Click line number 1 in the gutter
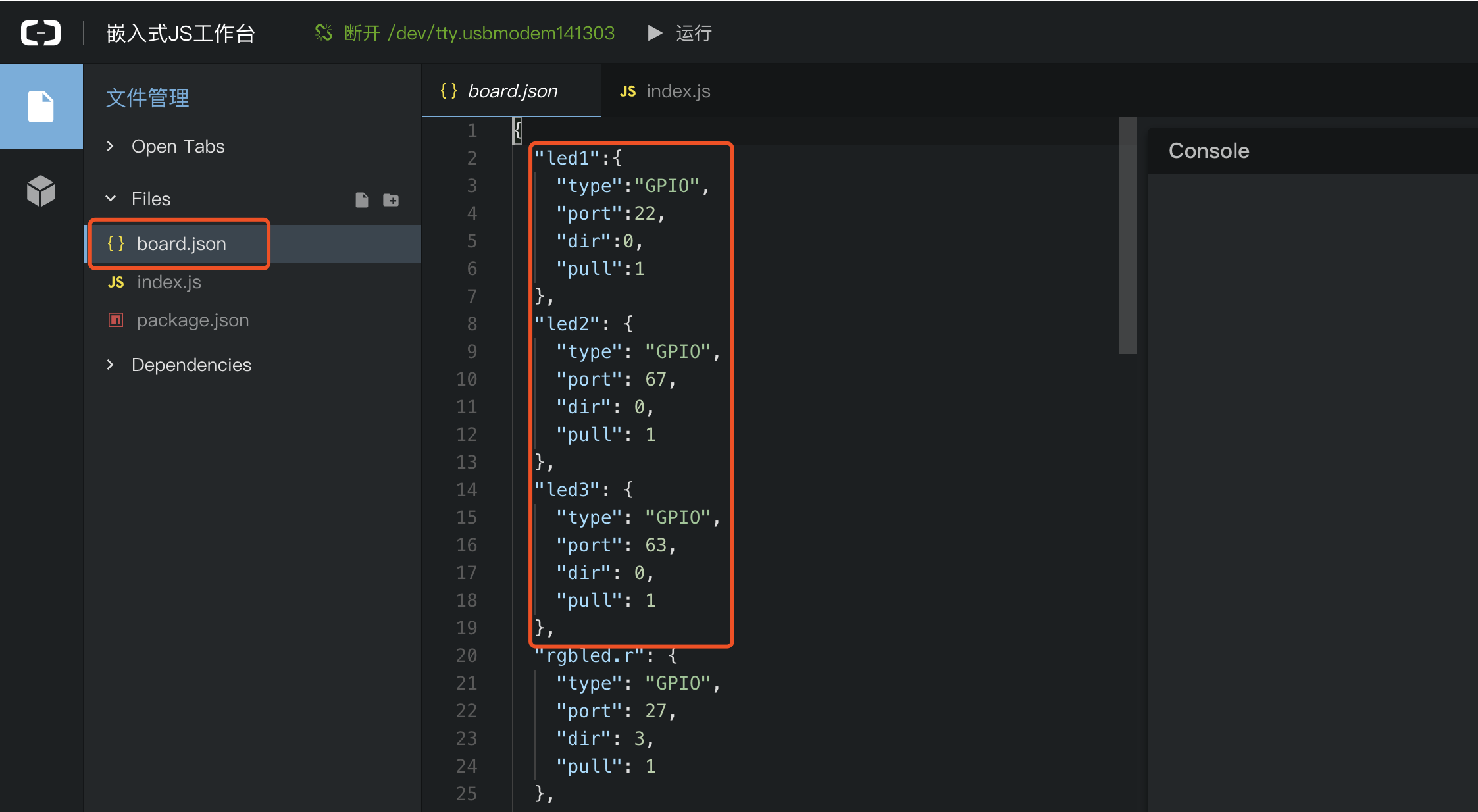Screen dimensions: 1478x812 [x=472, y=130]
